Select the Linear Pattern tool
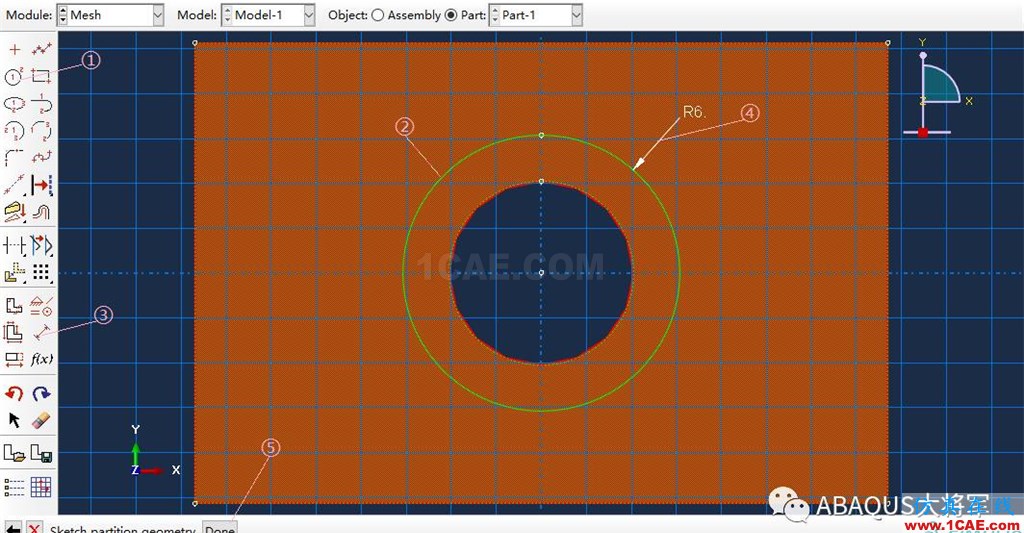The width and height of the screenshot is (1024, 533). [x=41, y=272]
